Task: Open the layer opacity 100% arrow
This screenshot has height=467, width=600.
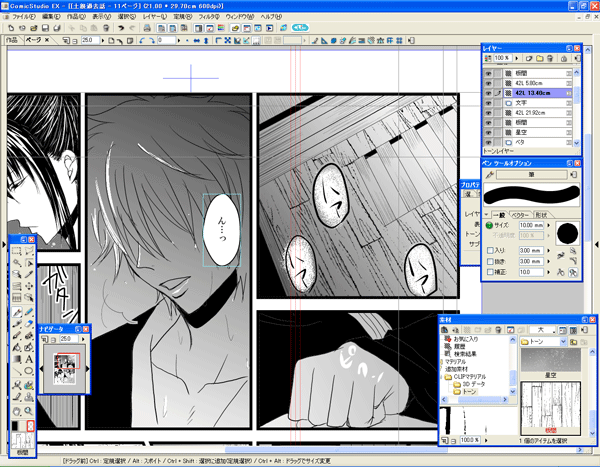Action: 517,59
